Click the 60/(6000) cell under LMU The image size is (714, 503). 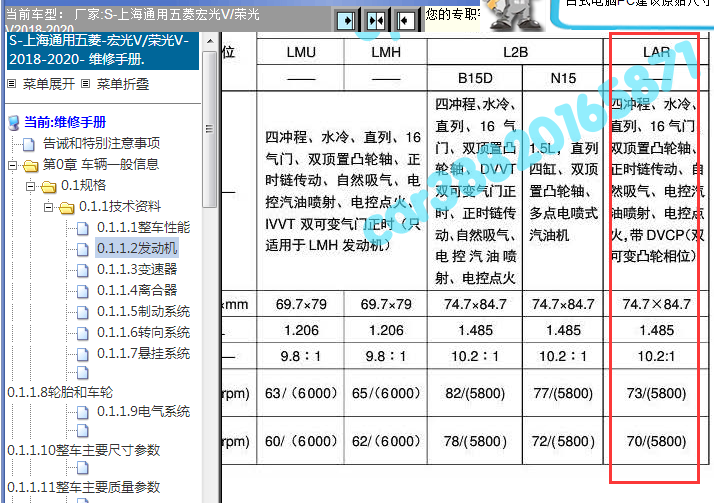(301, 441)
